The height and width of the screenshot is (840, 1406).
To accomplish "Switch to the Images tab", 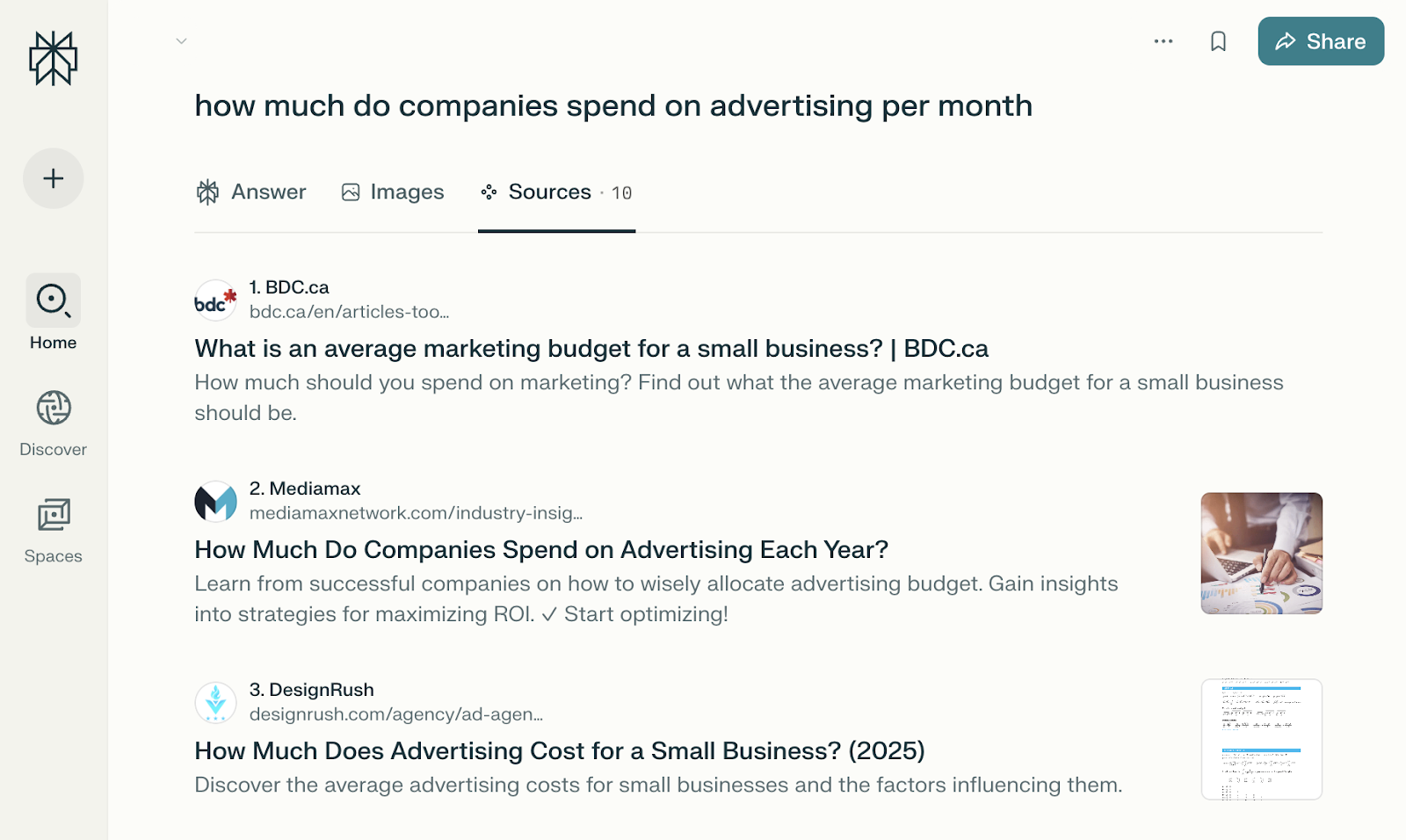I will 393,192.
